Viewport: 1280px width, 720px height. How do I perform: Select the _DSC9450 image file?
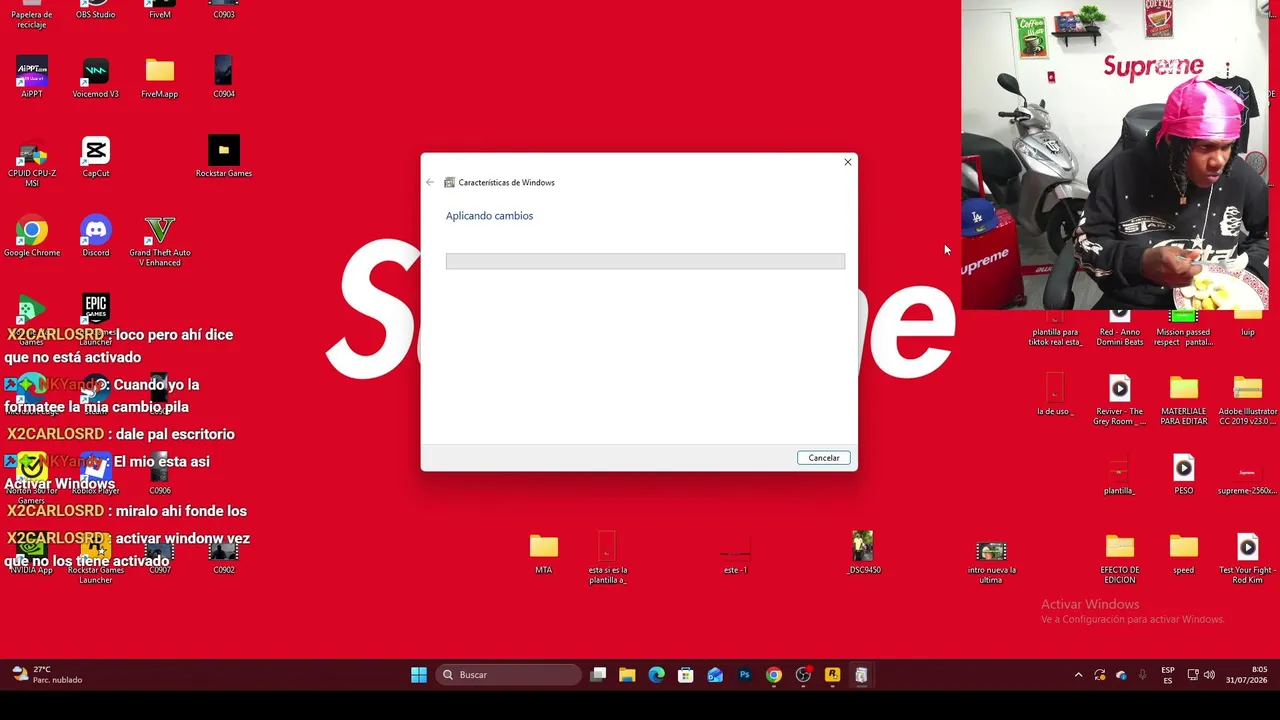click(864, 553)
